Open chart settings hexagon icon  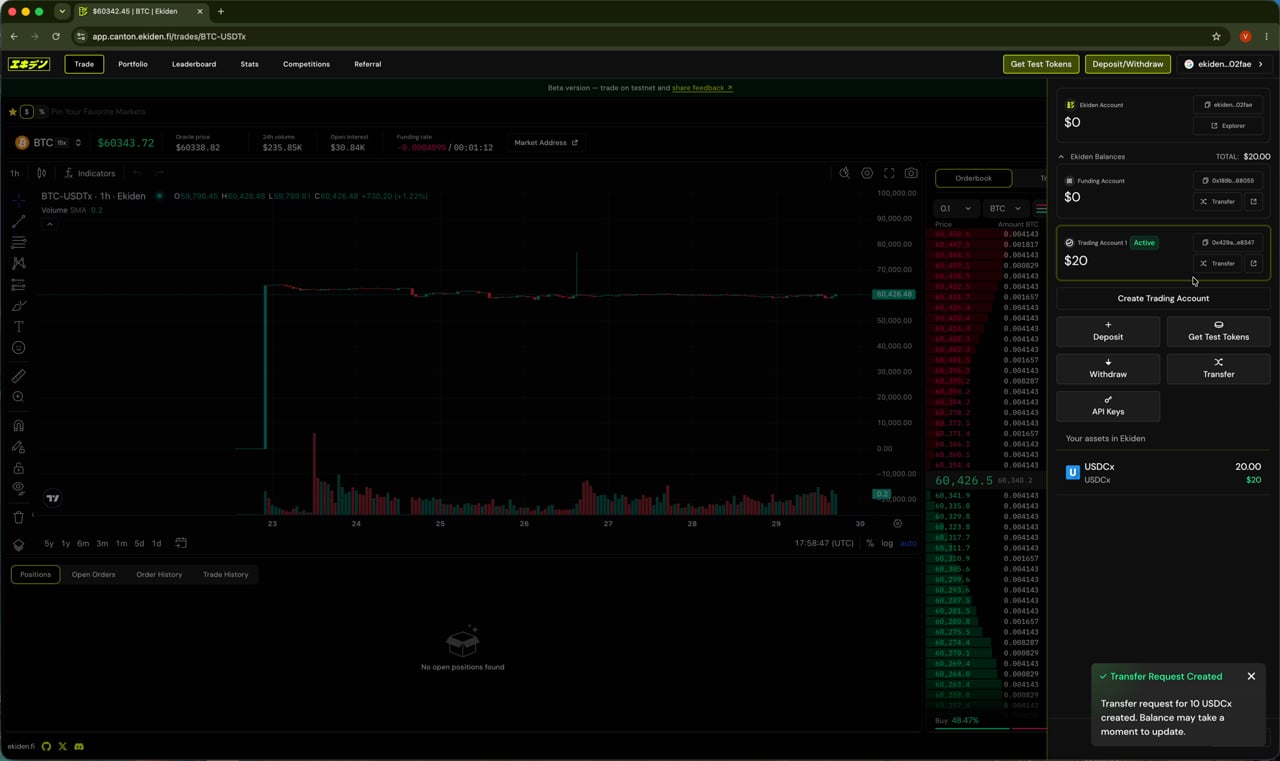pyautogui.click(x=867, y=173)
